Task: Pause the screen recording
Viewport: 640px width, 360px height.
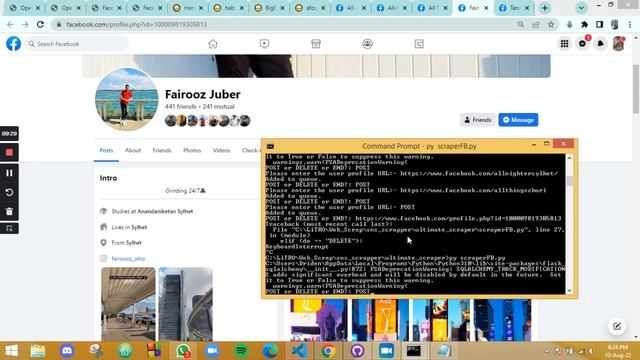Action: pyautogui.click(x=9, y=173)
